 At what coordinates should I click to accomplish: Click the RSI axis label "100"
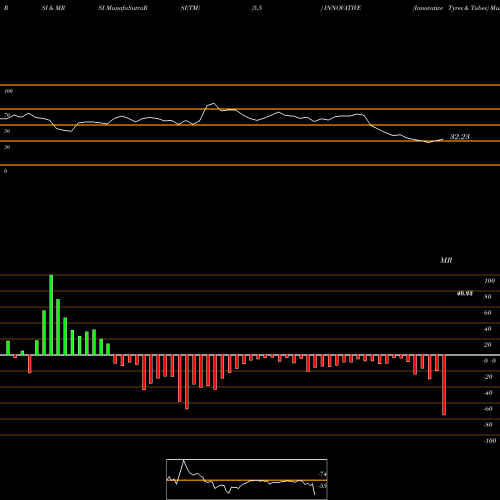(x=8, y=91)
